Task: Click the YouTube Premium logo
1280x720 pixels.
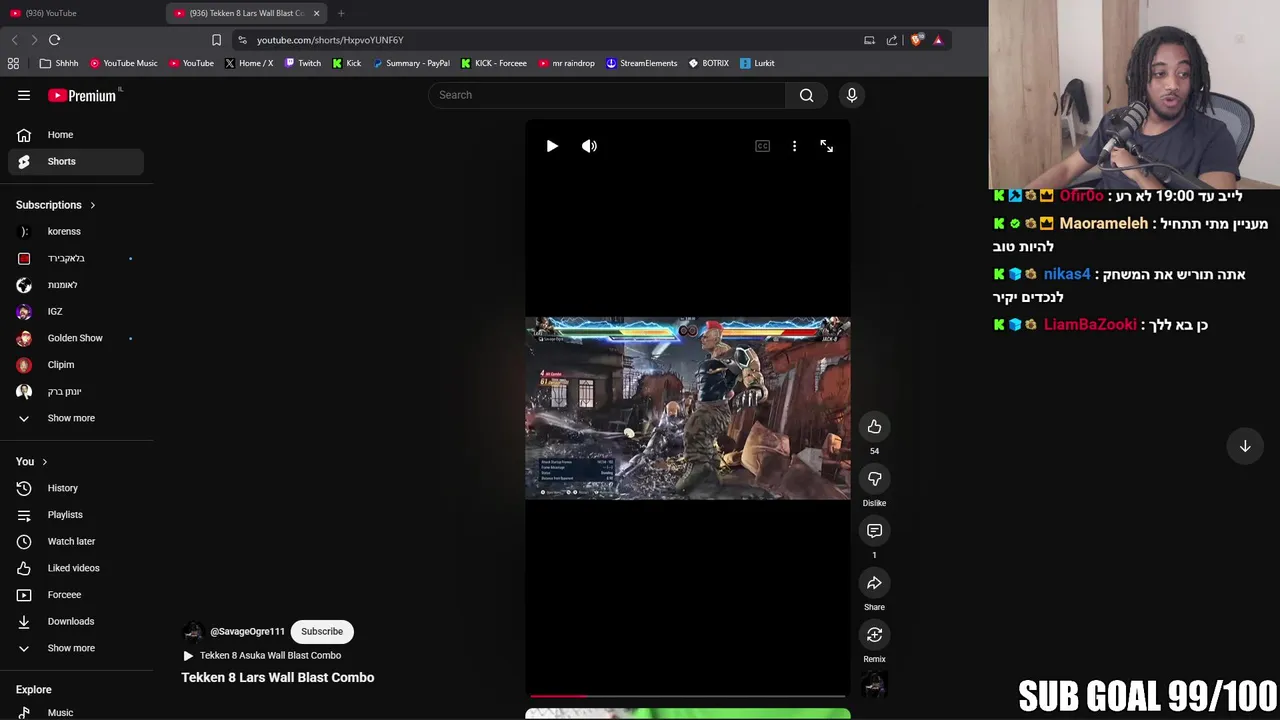Action: click(x=85, y=95)
